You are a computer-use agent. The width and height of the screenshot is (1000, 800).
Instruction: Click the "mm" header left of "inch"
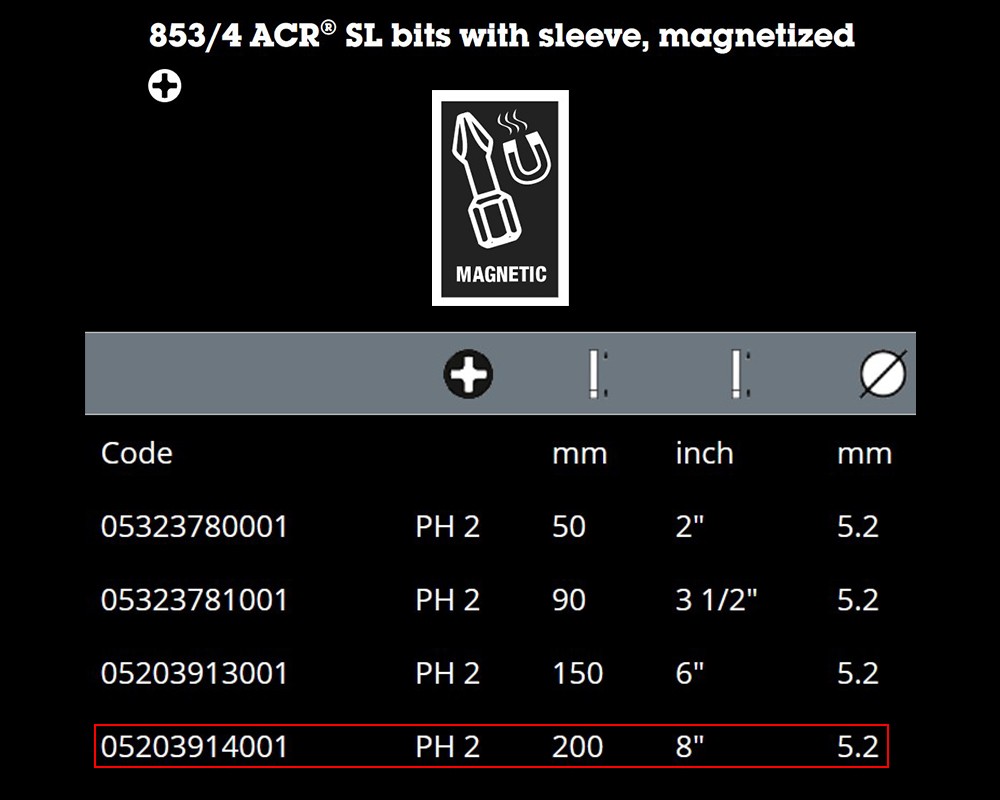point(579,454)
